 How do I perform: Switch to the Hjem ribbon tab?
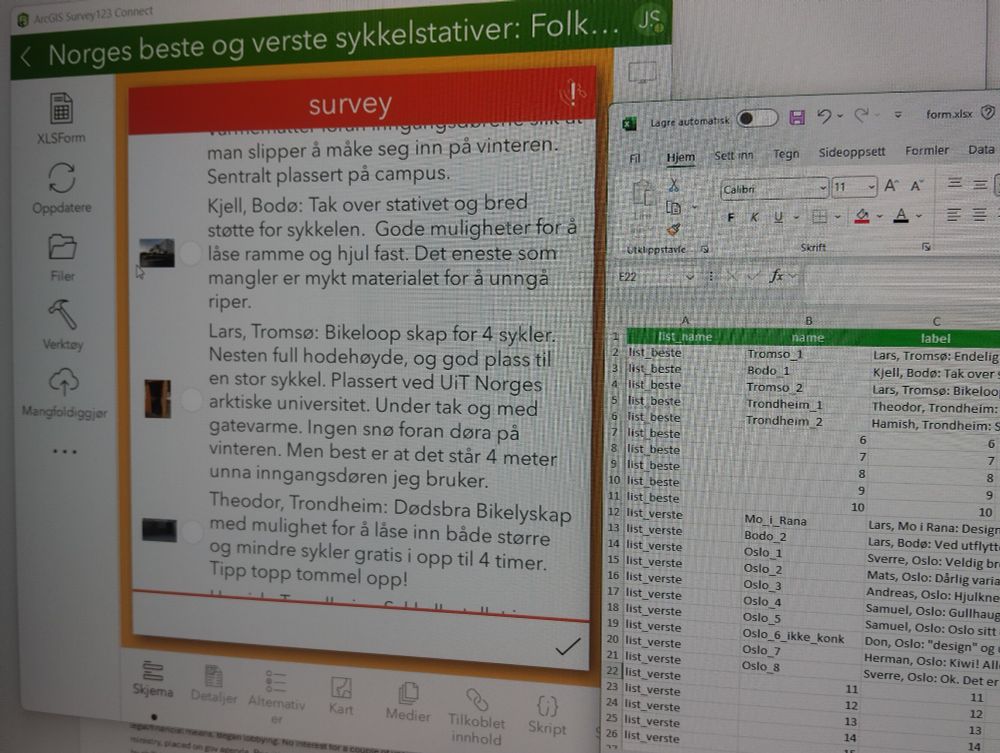coord(680,157)
